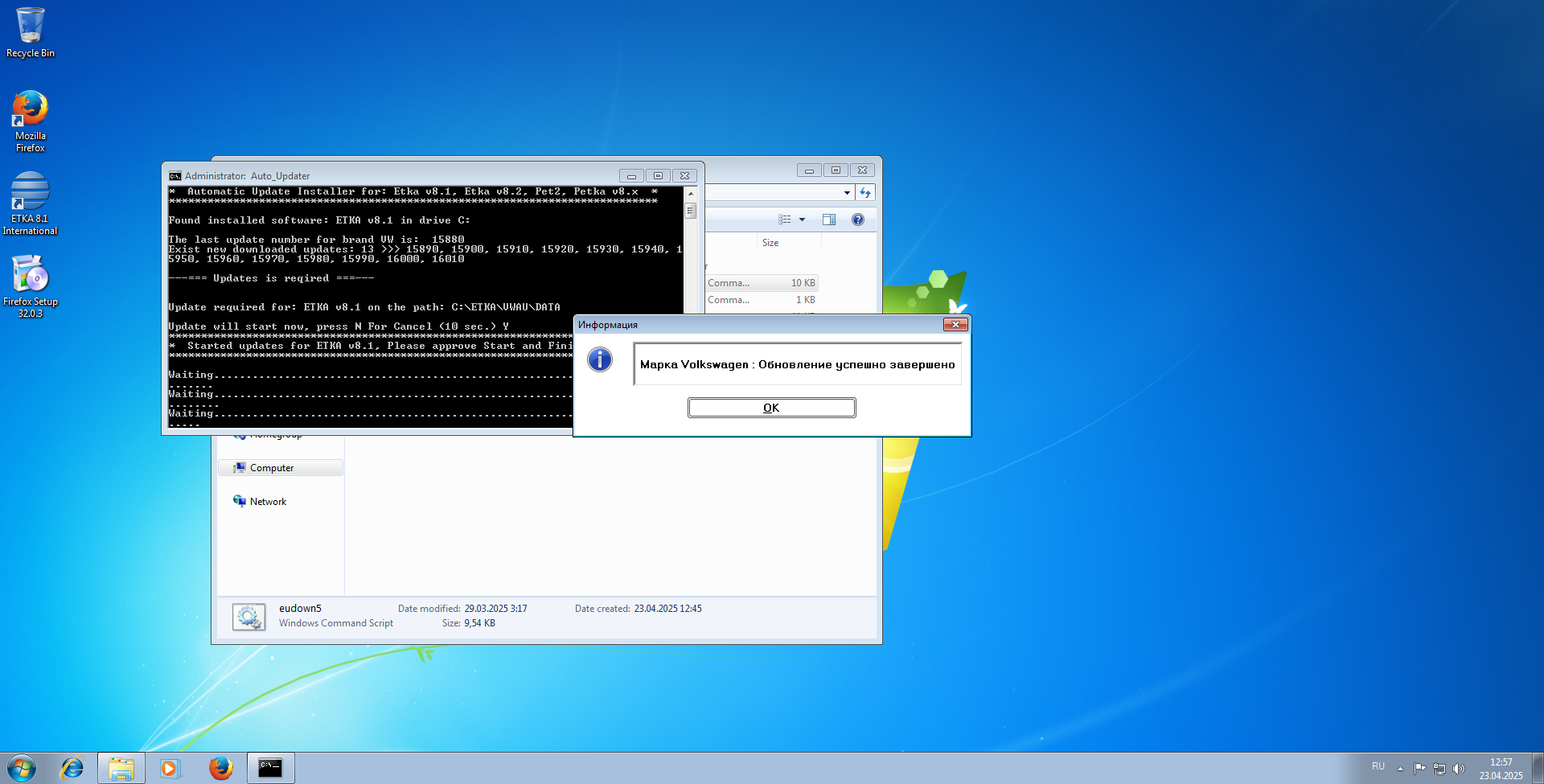Launch Firefox from the taskbar

[220, 768]
